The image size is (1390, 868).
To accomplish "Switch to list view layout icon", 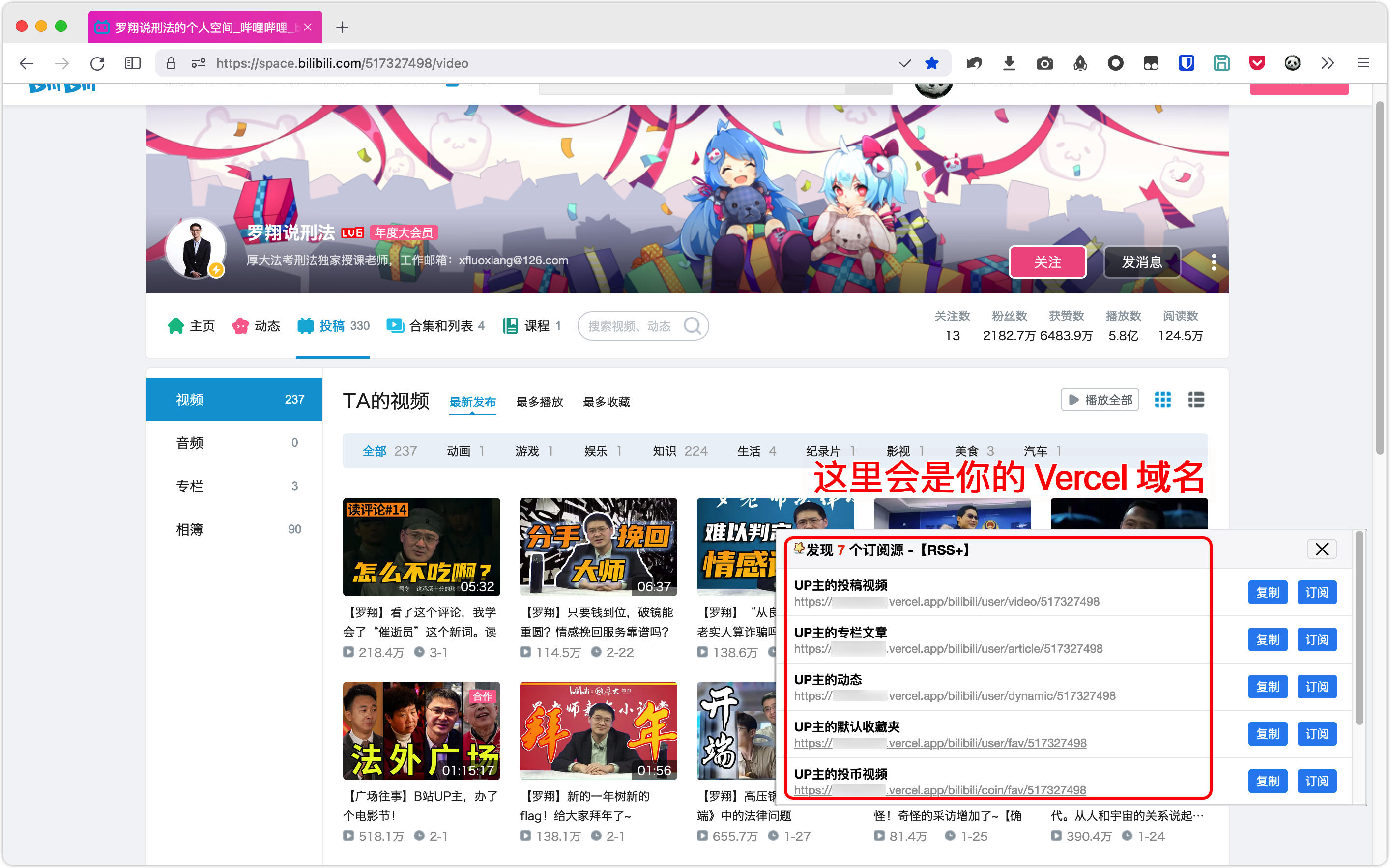I will 1196,400.
